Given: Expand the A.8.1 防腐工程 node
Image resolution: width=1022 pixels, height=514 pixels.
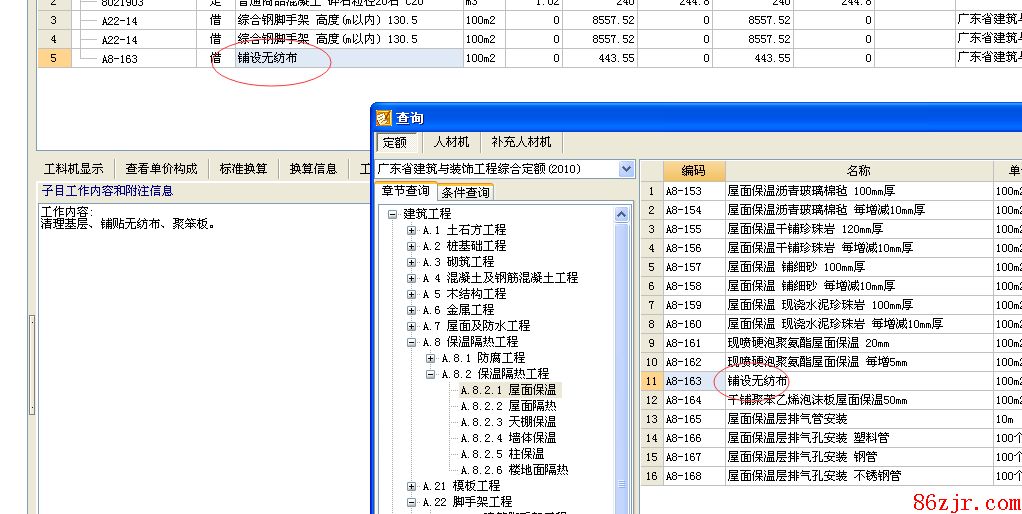Looking at the screenshot, I should [431, 358].
